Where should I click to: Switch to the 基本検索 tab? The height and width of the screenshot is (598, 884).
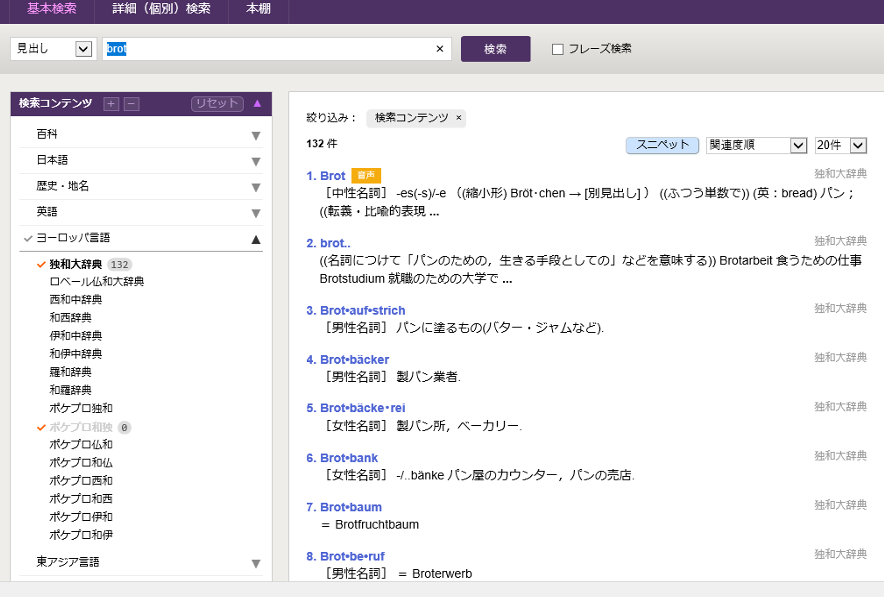[x=51, y=8]
